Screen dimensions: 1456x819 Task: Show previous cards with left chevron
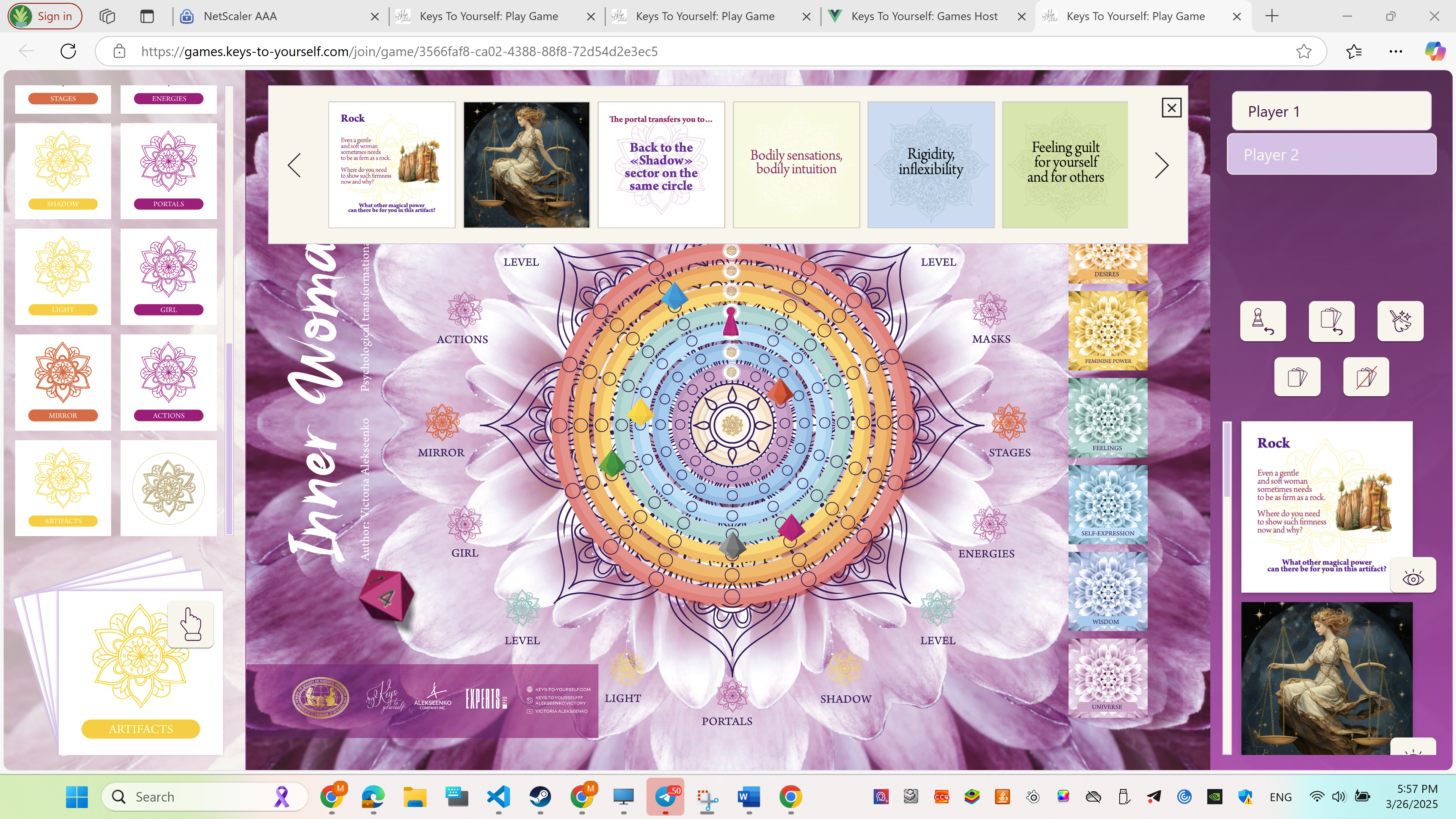click(x=294, y=165)
